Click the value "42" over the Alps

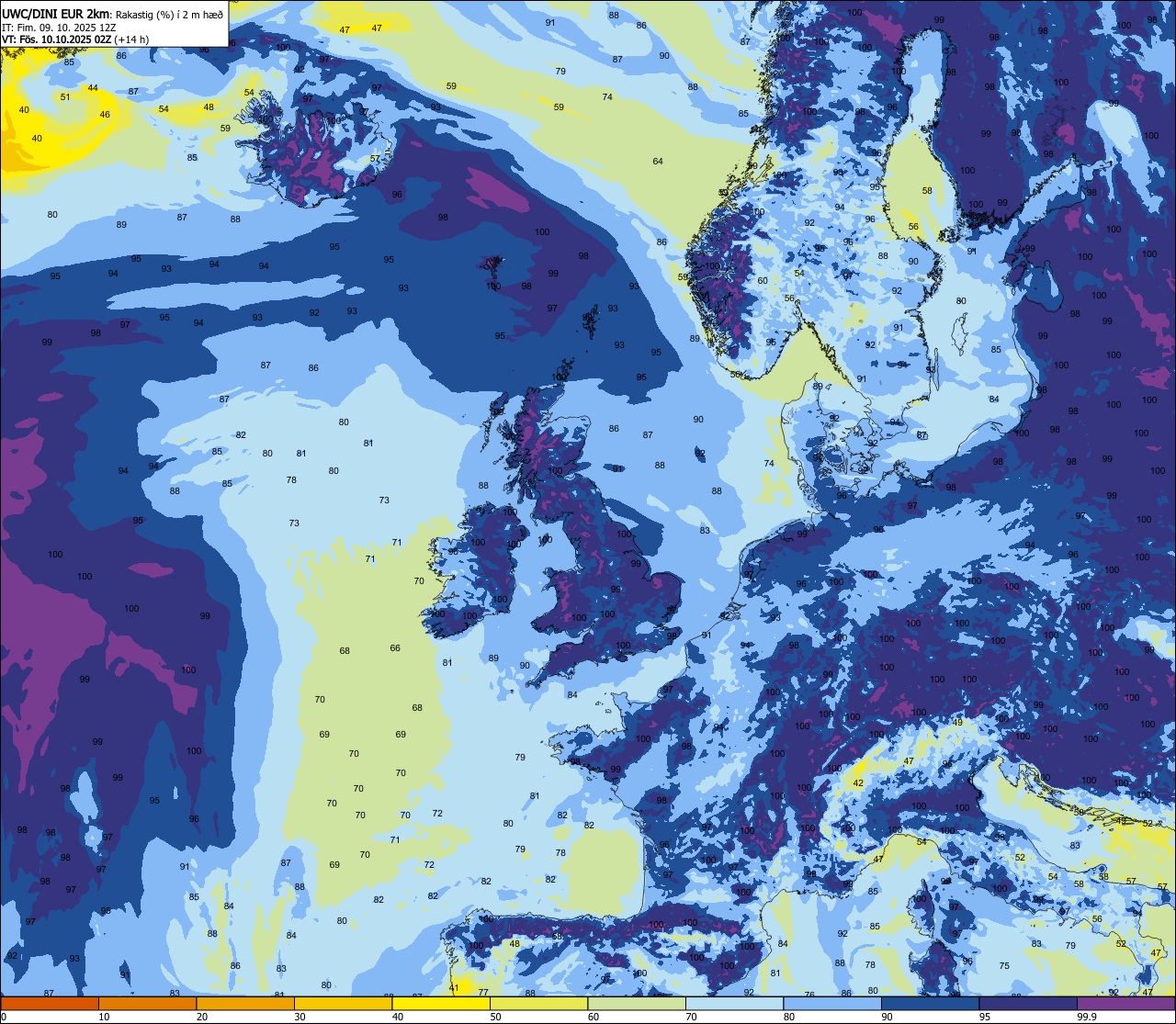(858, 783)
